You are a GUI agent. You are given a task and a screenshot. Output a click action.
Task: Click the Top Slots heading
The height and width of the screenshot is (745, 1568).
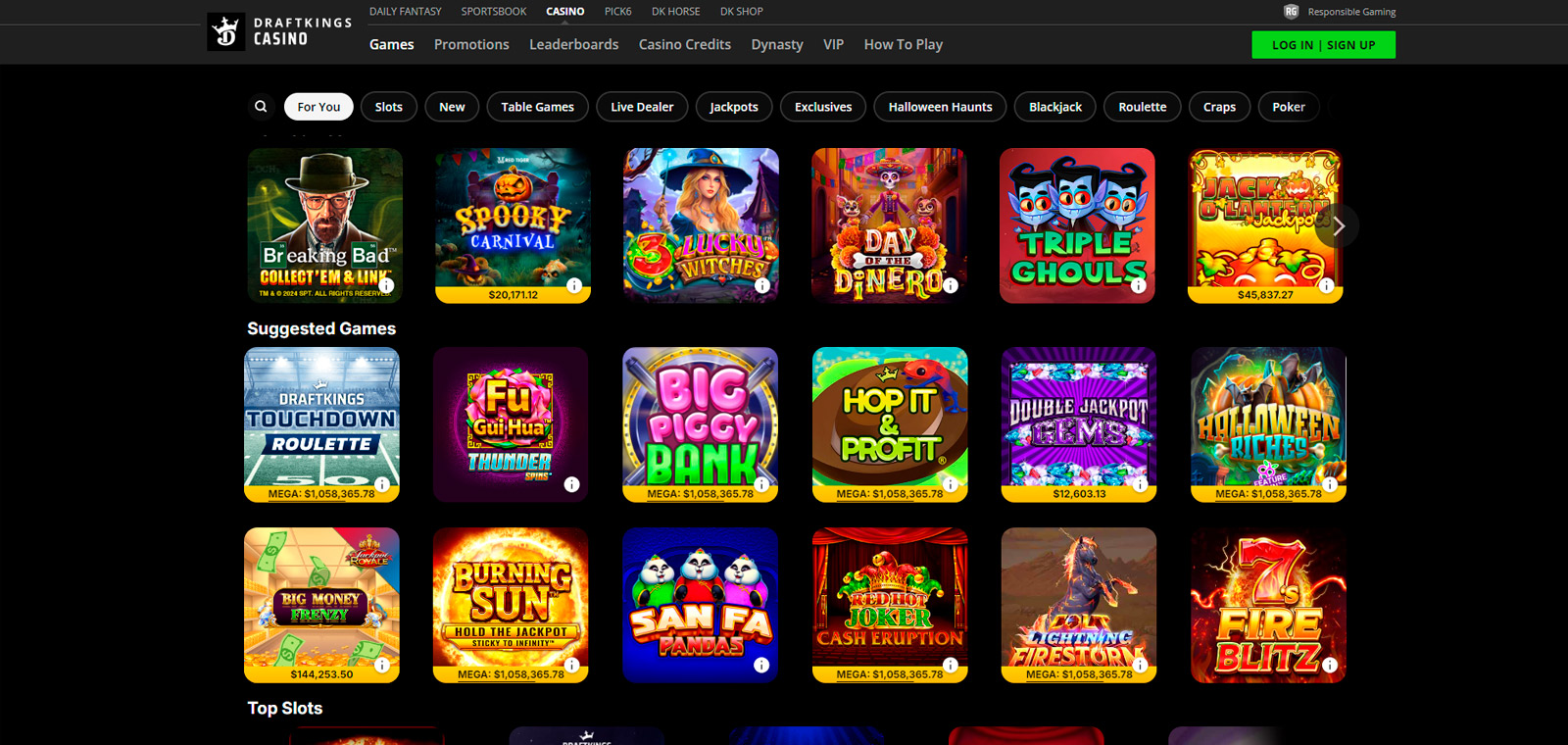[285, 708]
